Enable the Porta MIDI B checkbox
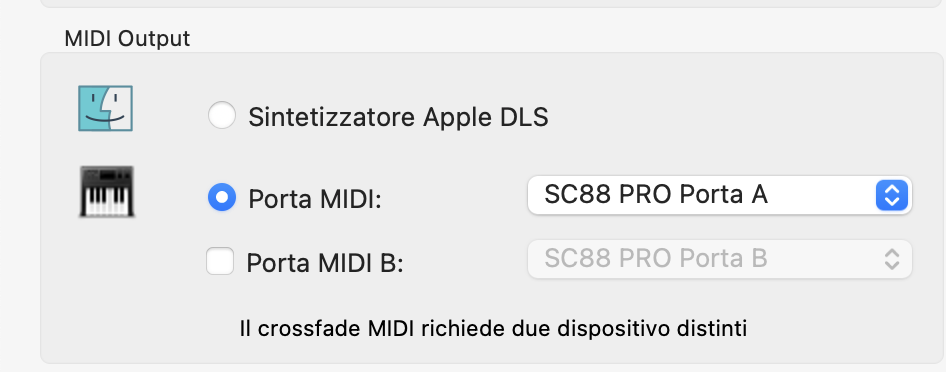Image resolution: width=946 pixels, height=372 pixels. pyautogui.click(x=220, y=261)
